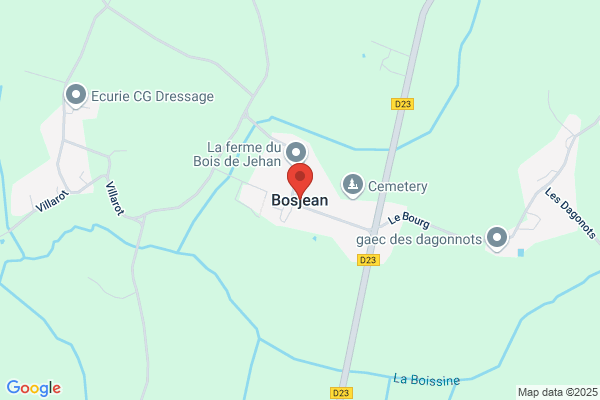Click the D23 shield below Le Bourg
The image size is (600, 400).
tap(368, 260)
